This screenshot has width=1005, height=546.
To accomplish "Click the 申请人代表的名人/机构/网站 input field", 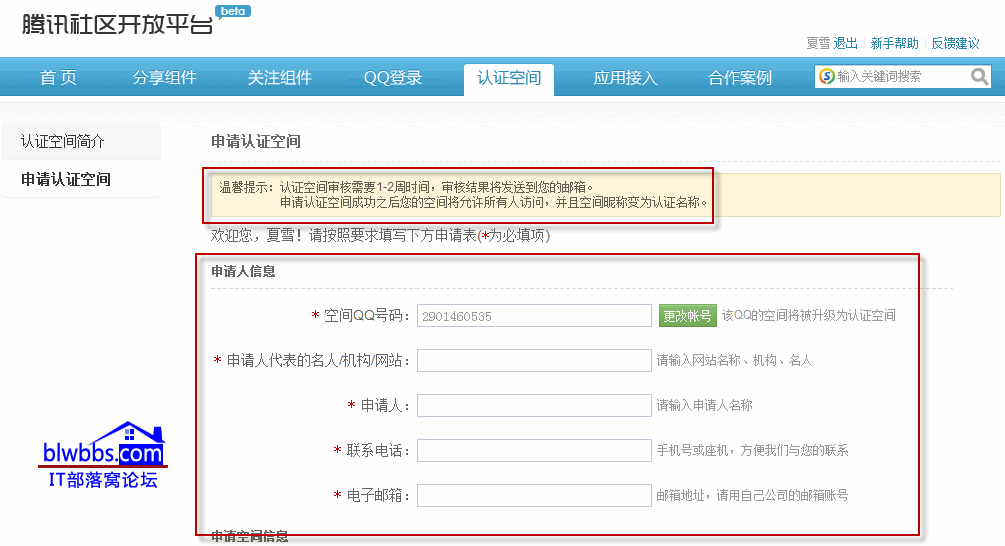I will (534, 360).
